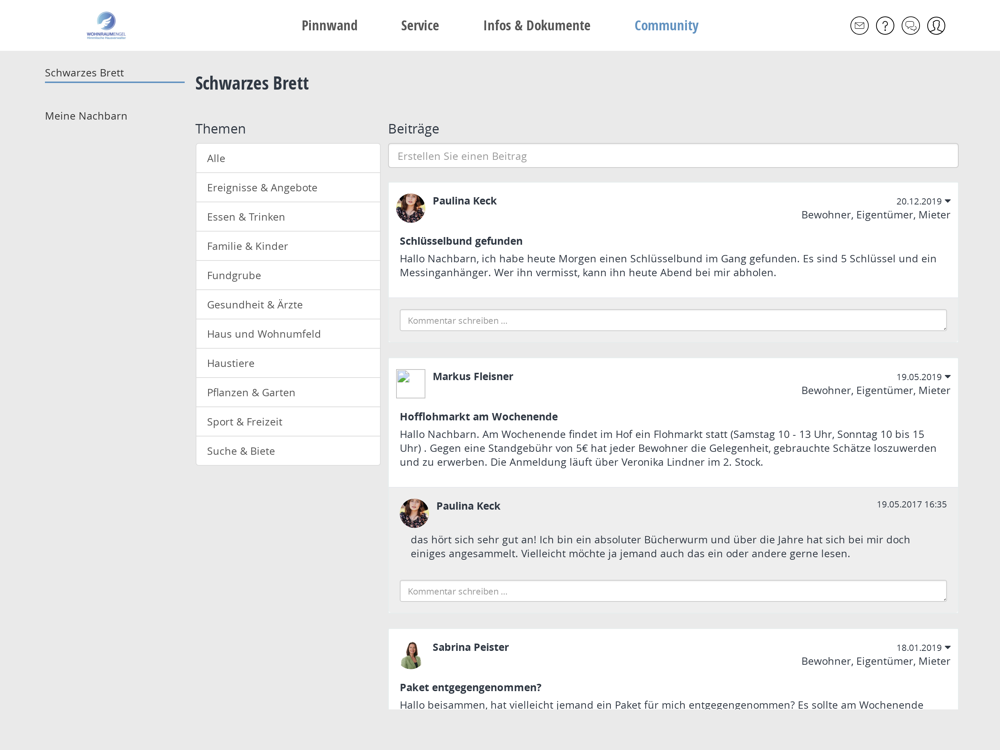1000x750 pixels.
Task: Open the chat bubbles icon
Action: (910, 26)
